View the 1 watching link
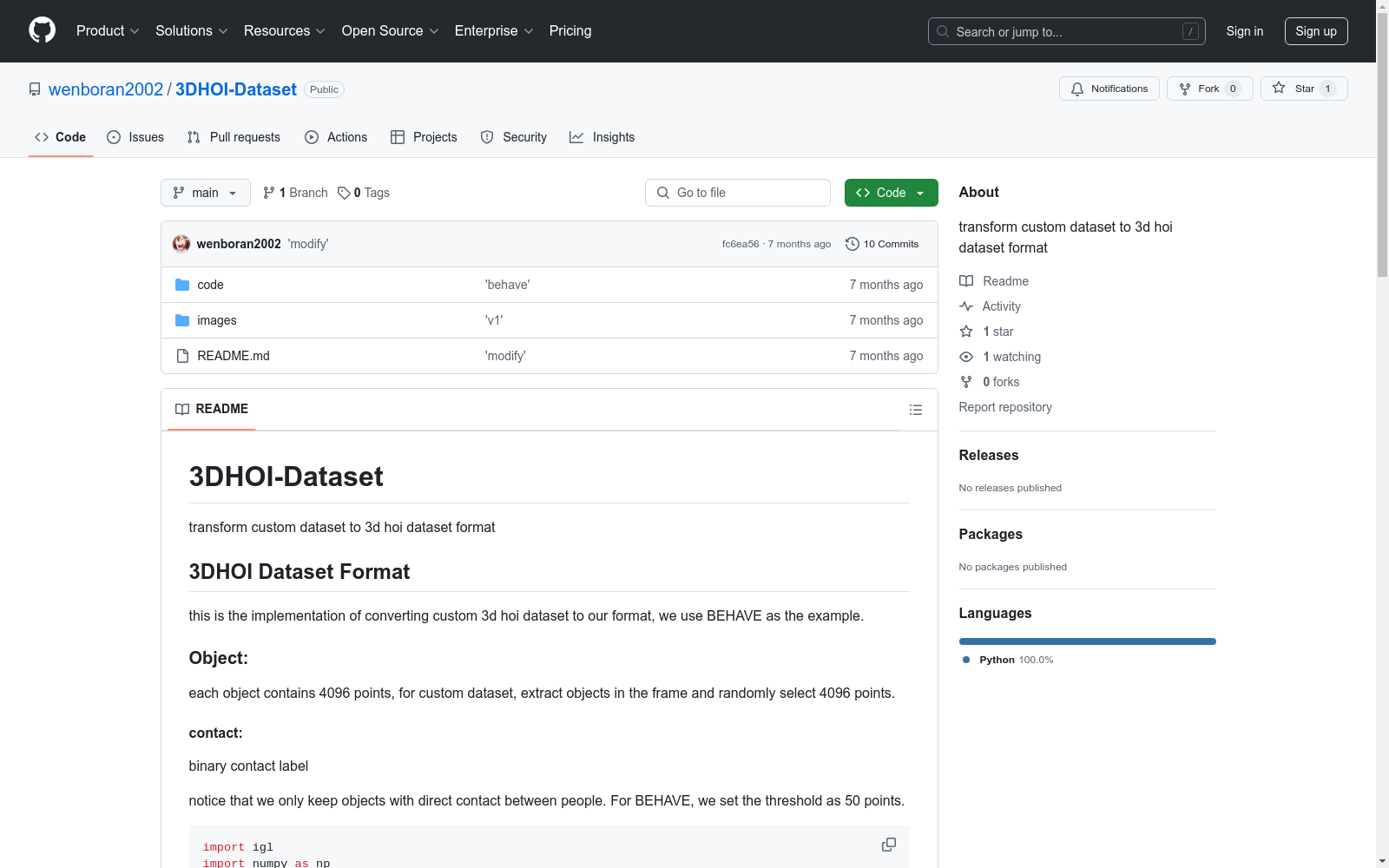Screen dimensions: 1389x868 pyautogui.click(x=1000, y=357)
